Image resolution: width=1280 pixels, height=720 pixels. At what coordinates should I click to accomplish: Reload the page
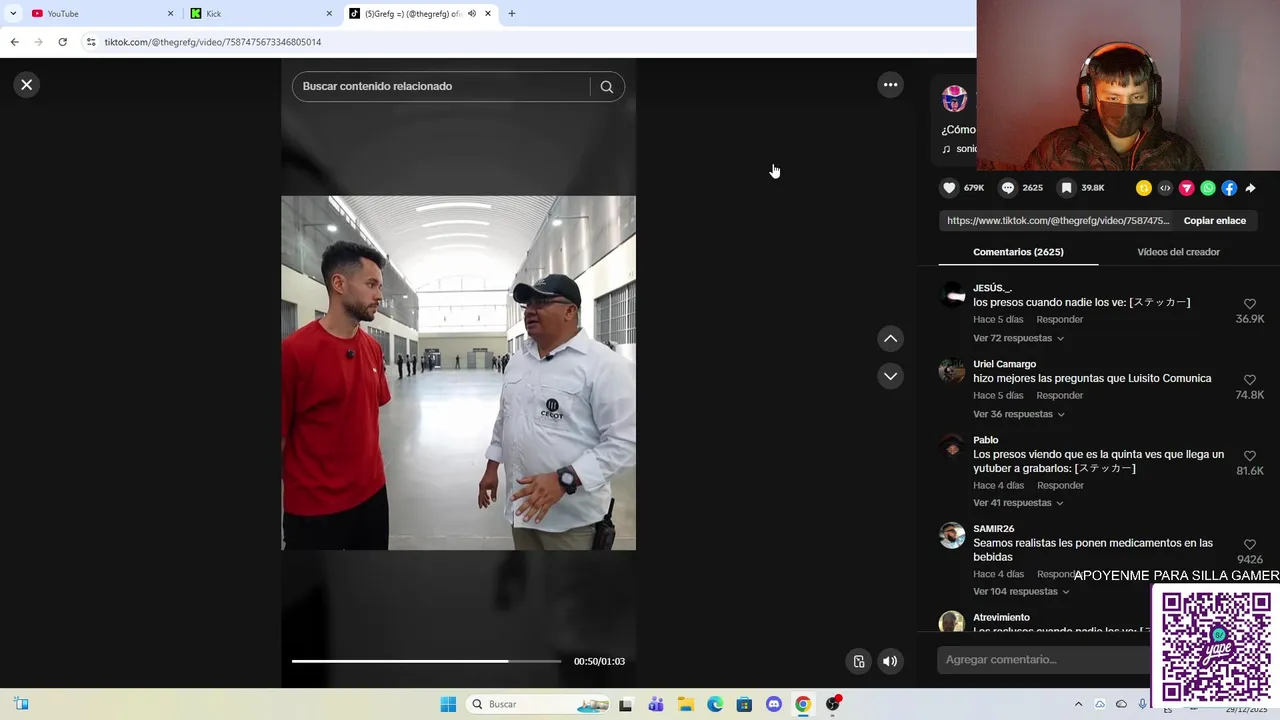[62, 42]
